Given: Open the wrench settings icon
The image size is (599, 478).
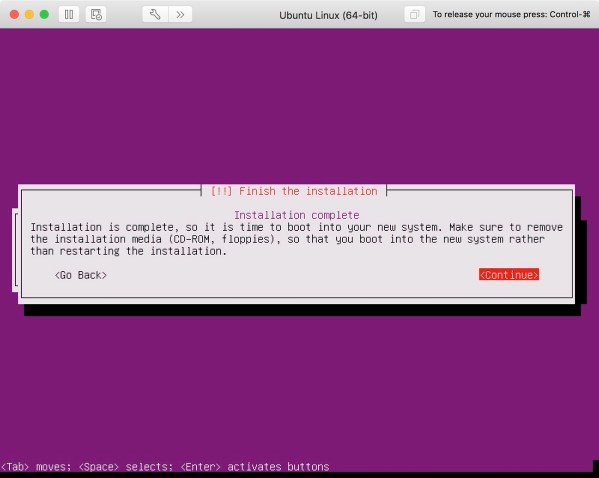Looking at the screenshot, I should tap(155, 15).
